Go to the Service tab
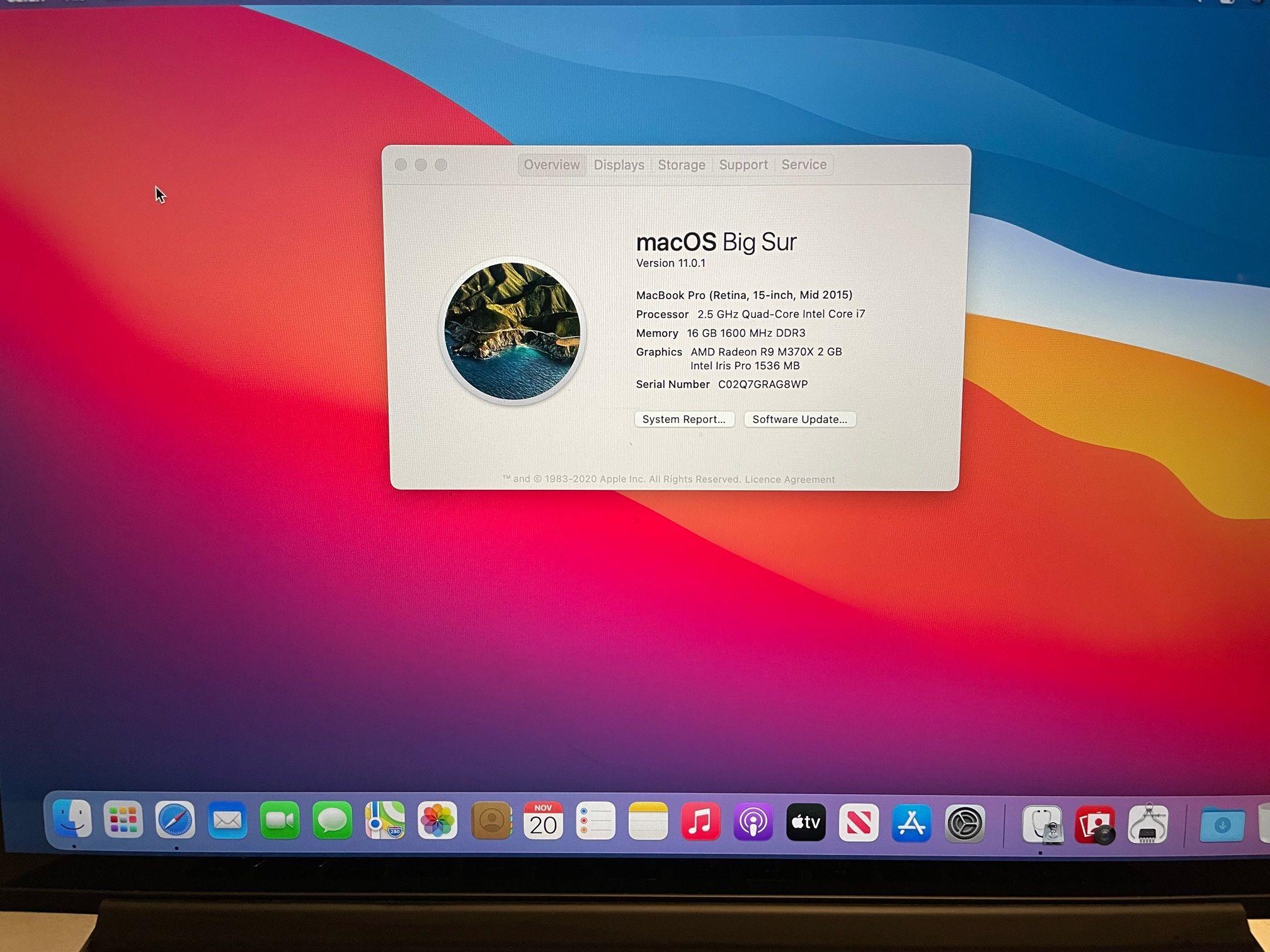This screenshot has height=952, width=1270. (804, 164)
